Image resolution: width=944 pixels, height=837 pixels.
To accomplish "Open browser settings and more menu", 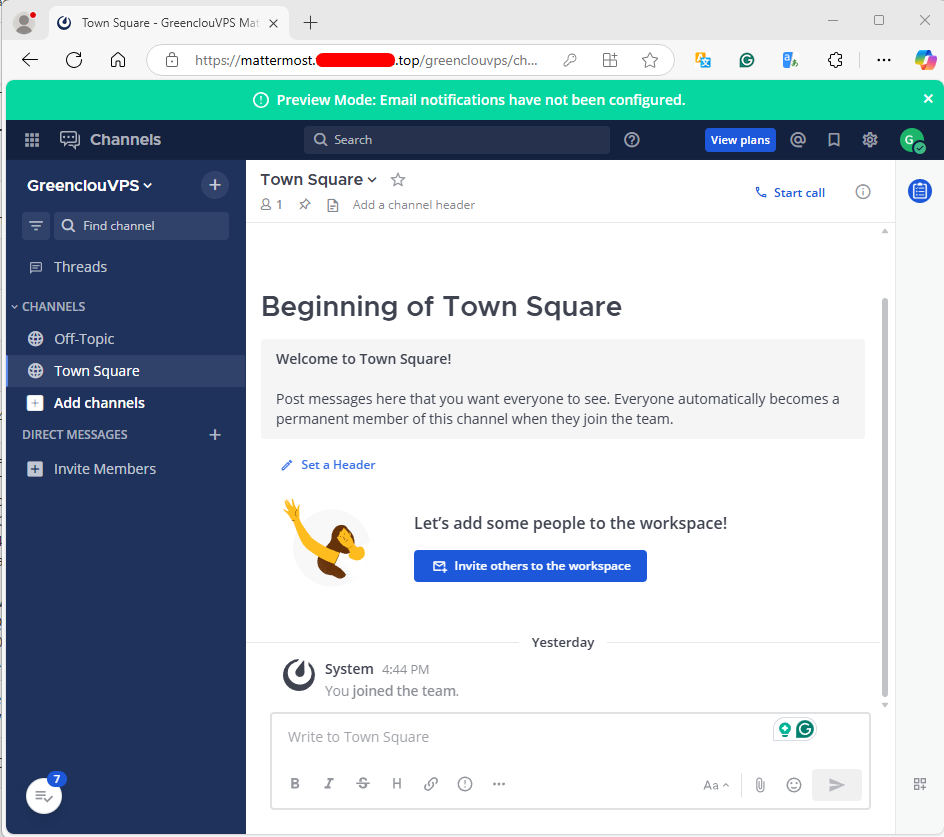I will pos(883,60).
